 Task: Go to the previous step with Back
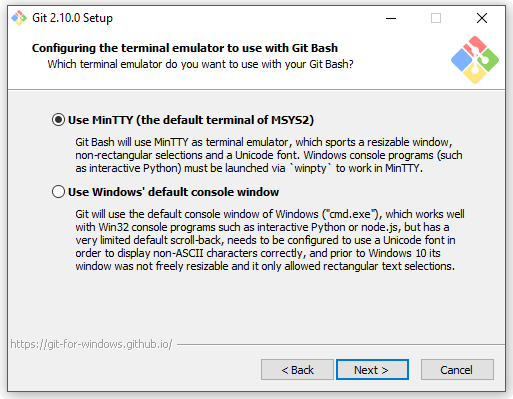point(297,370)
